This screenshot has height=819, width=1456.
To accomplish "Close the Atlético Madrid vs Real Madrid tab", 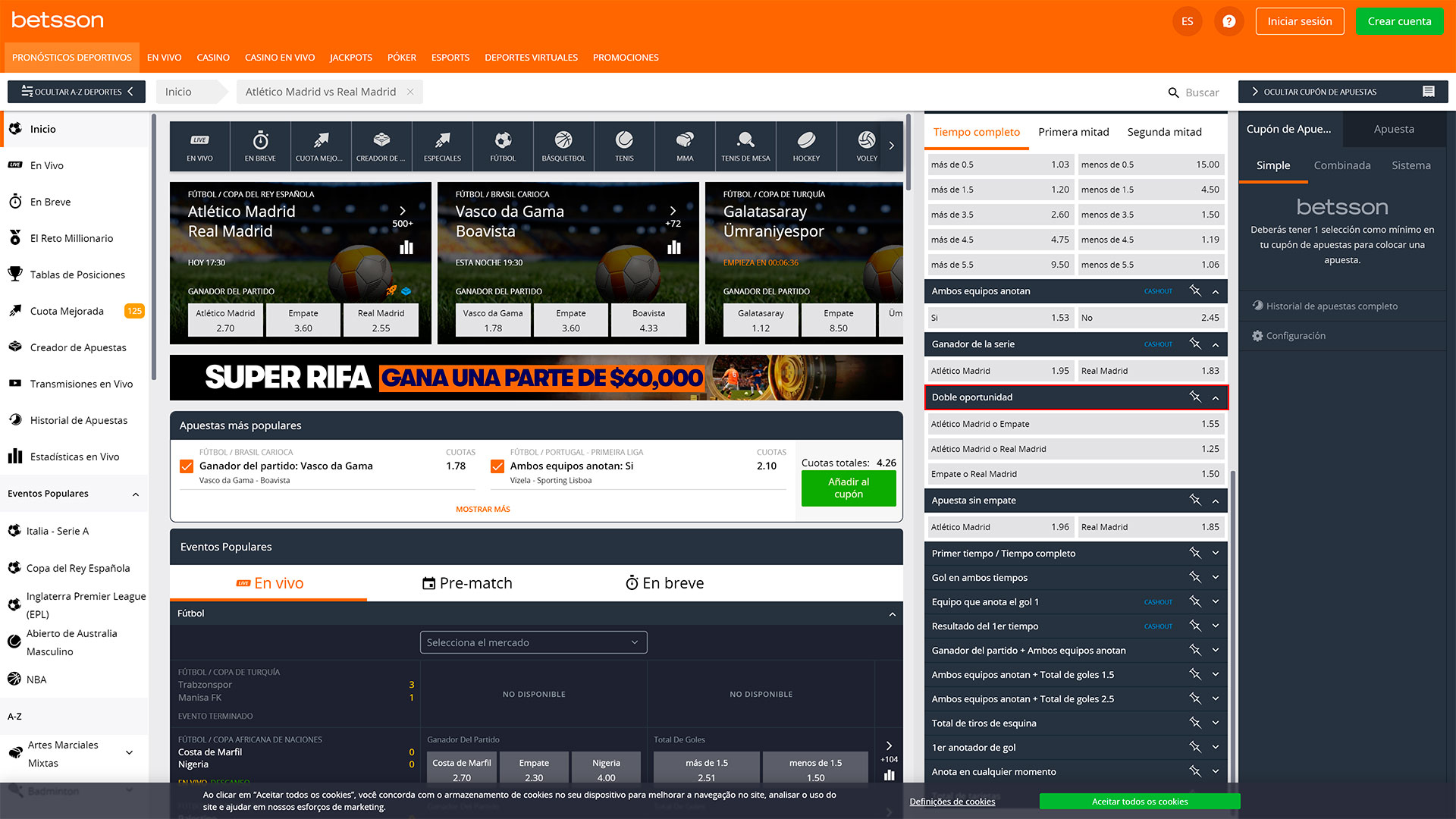I will 410,92.
